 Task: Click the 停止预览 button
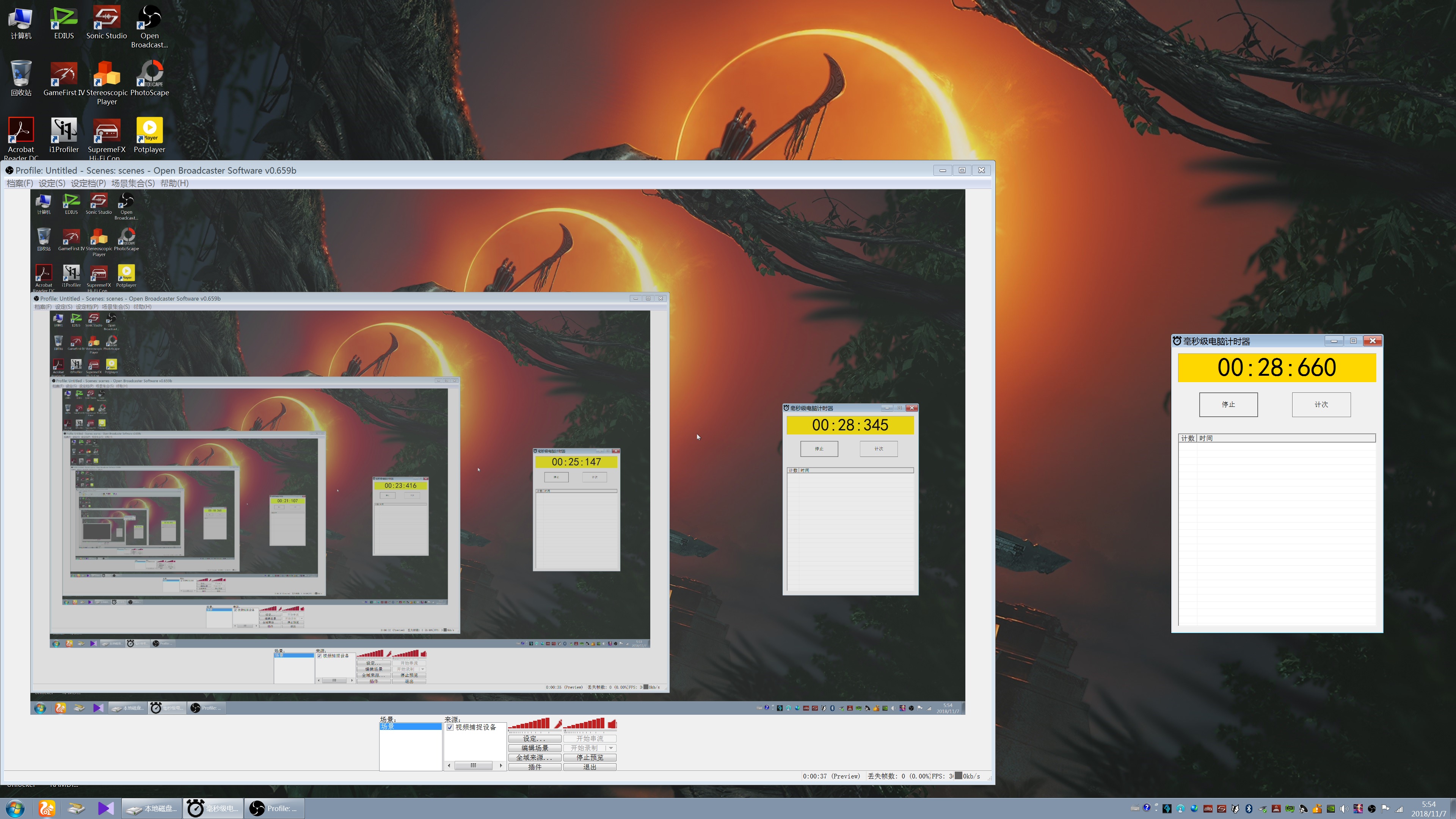(590, 758)
